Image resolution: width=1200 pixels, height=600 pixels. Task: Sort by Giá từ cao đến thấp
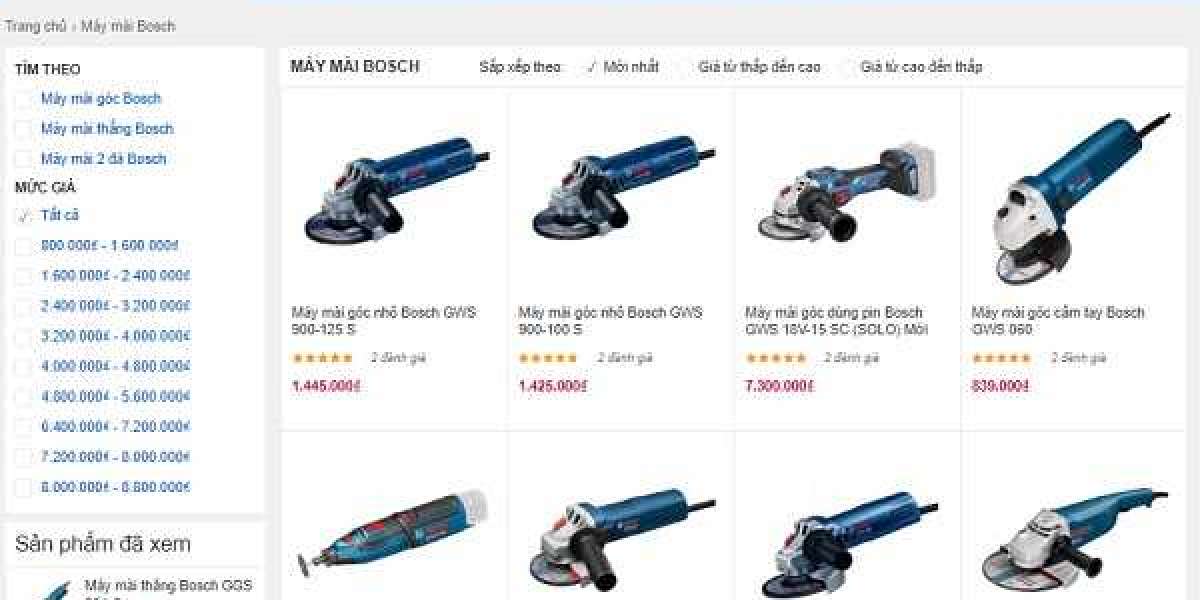(x=921, y=67)
